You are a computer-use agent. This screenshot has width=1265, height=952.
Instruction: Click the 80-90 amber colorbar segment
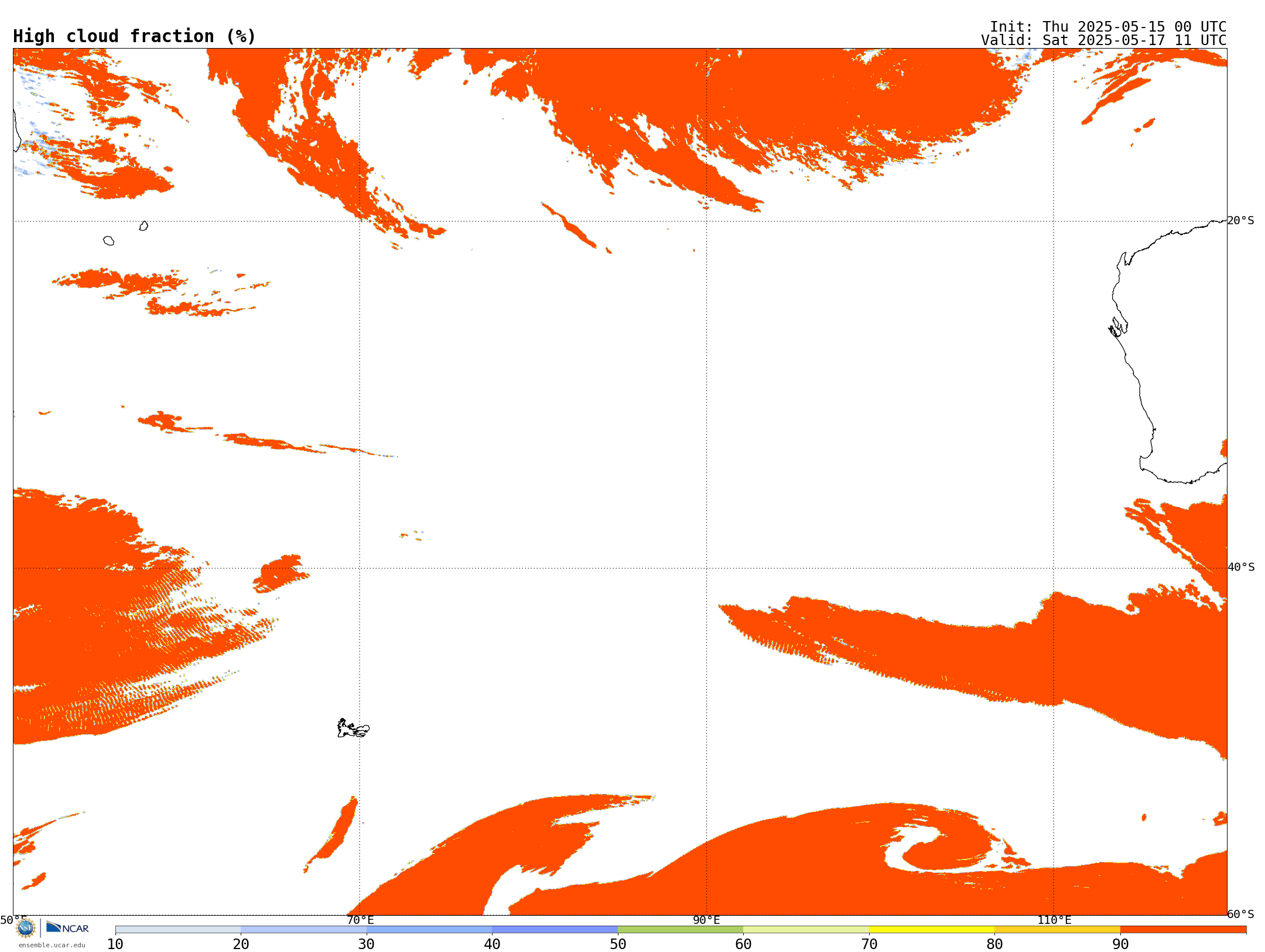[1057, 930]
